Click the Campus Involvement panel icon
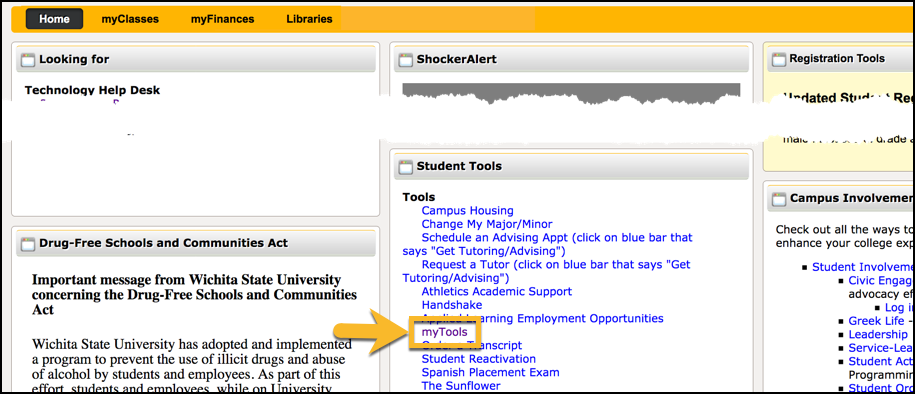 click(x=778, y=199)
